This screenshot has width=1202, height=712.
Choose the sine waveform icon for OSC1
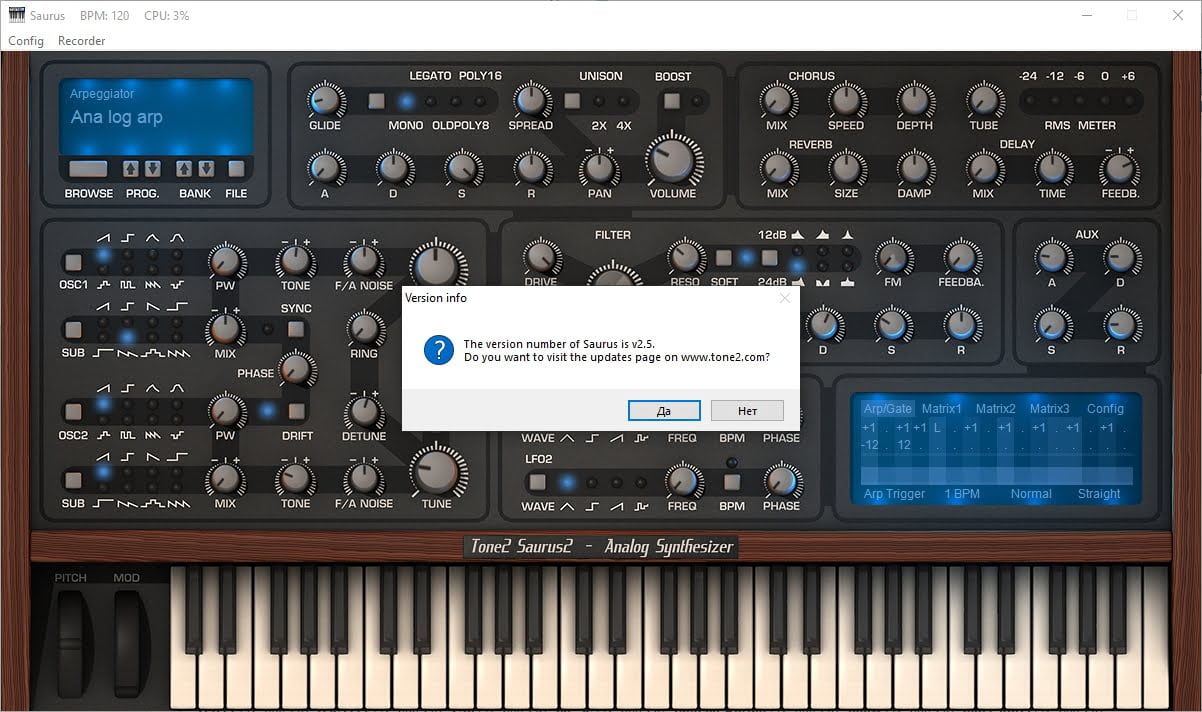(176, 237)
